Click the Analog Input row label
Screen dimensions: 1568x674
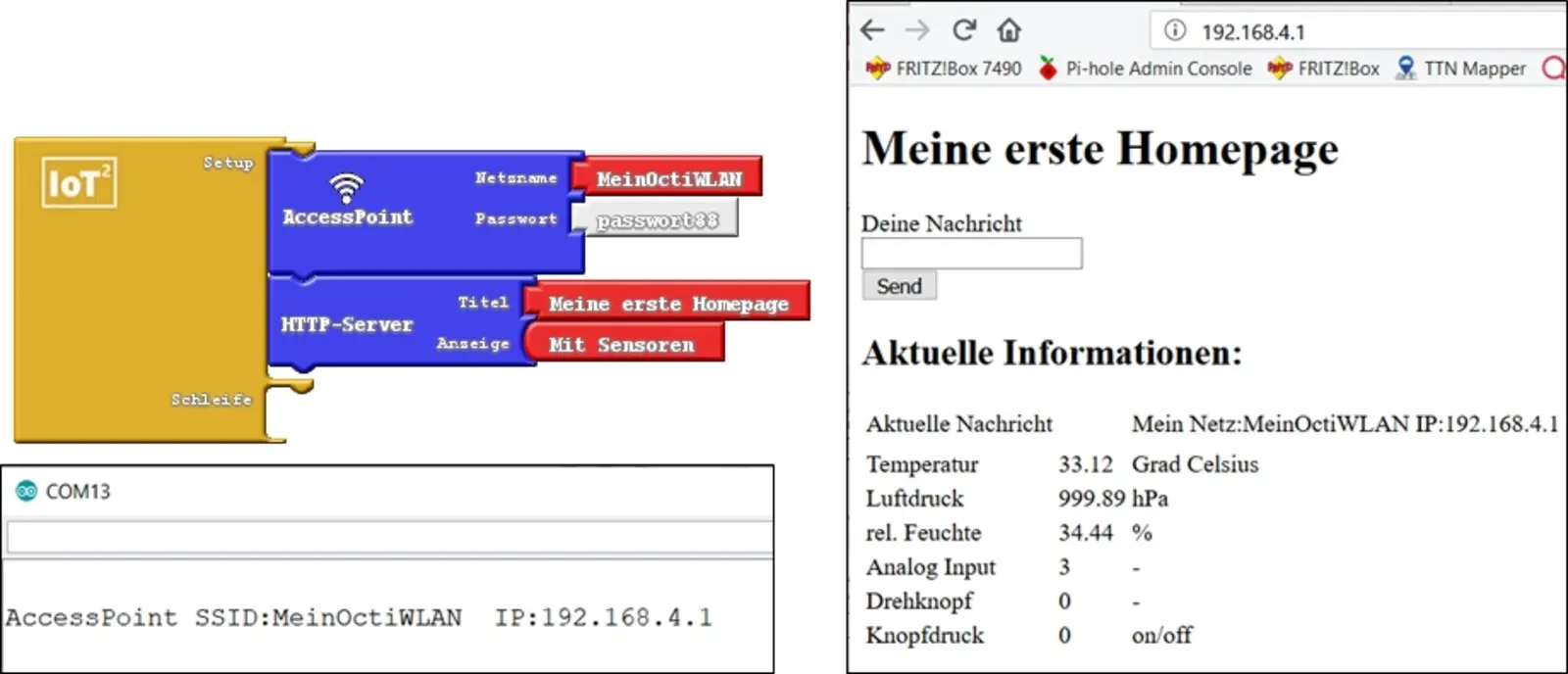coord(931,567)
